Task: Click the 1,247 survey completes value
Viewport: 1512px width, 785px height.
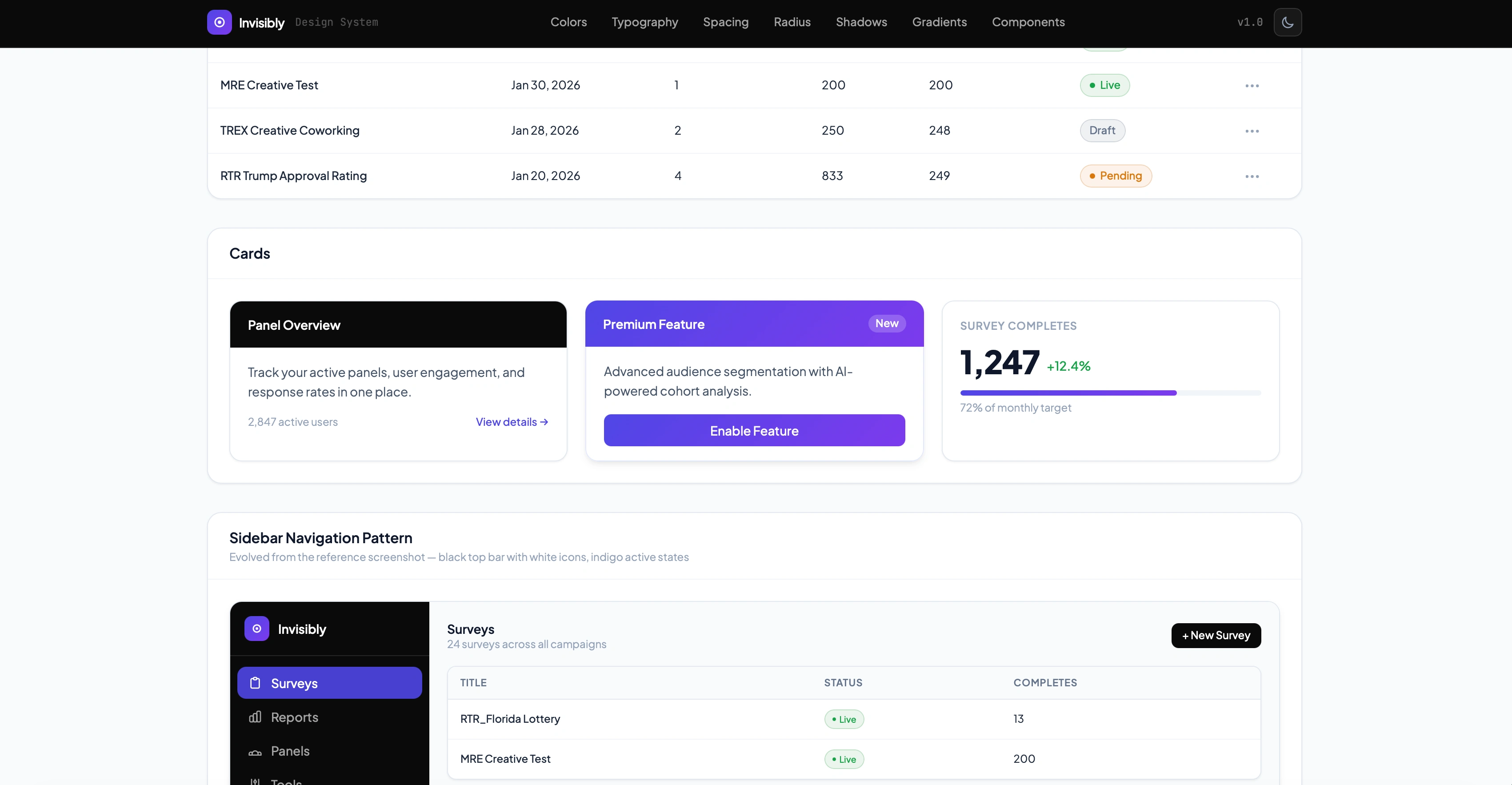Action: pos(999,362)
